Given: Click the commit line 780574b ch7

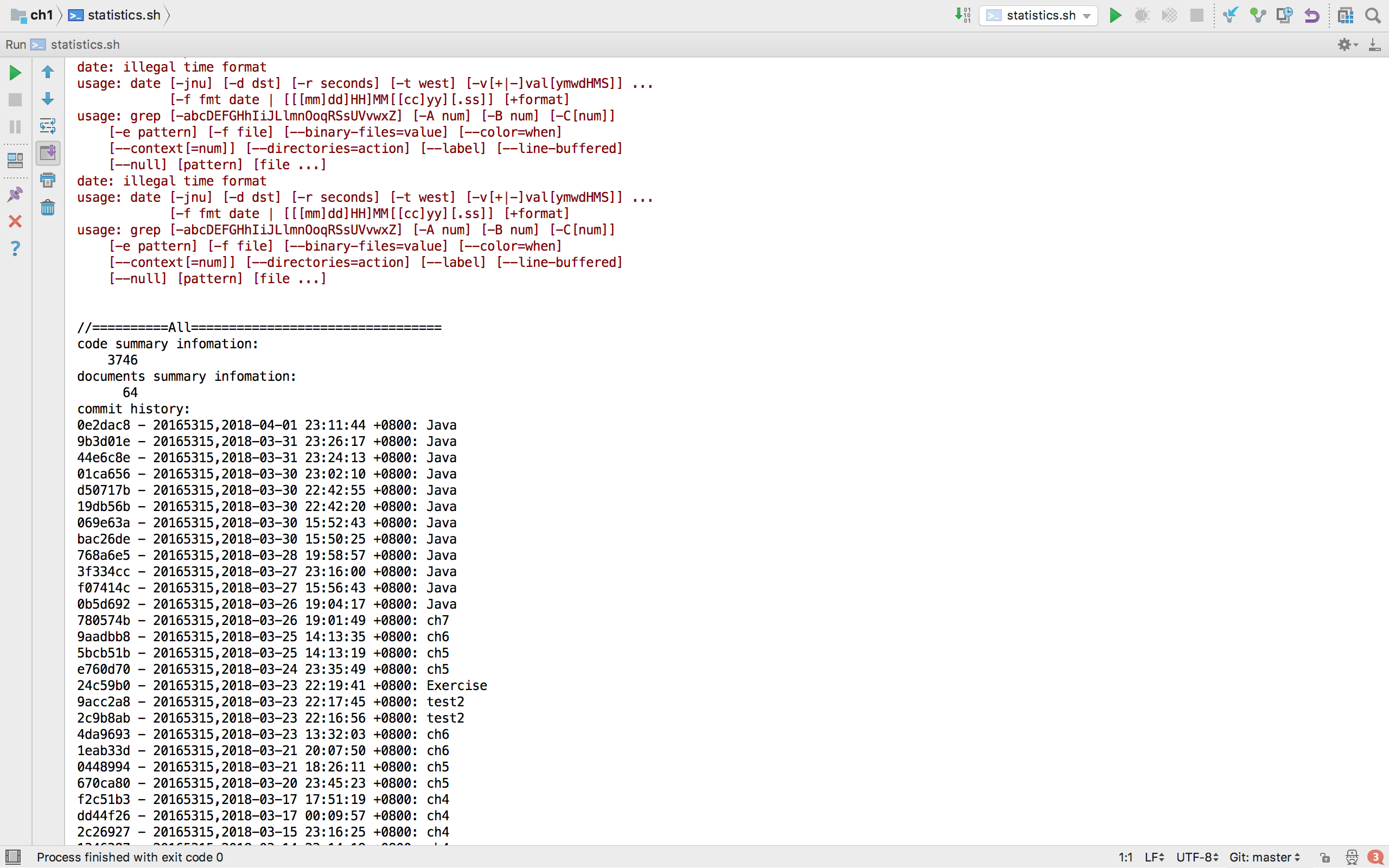Looking at the screenshot, I should pyautogui.click(x=263, y=620).
